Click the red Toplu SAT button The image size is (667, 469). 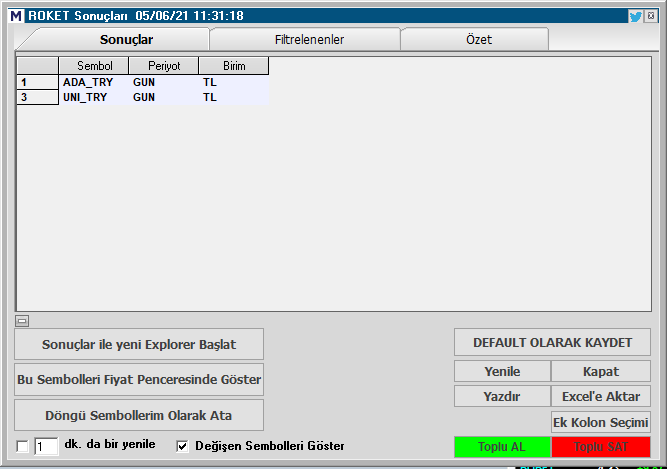coord(601,447)
